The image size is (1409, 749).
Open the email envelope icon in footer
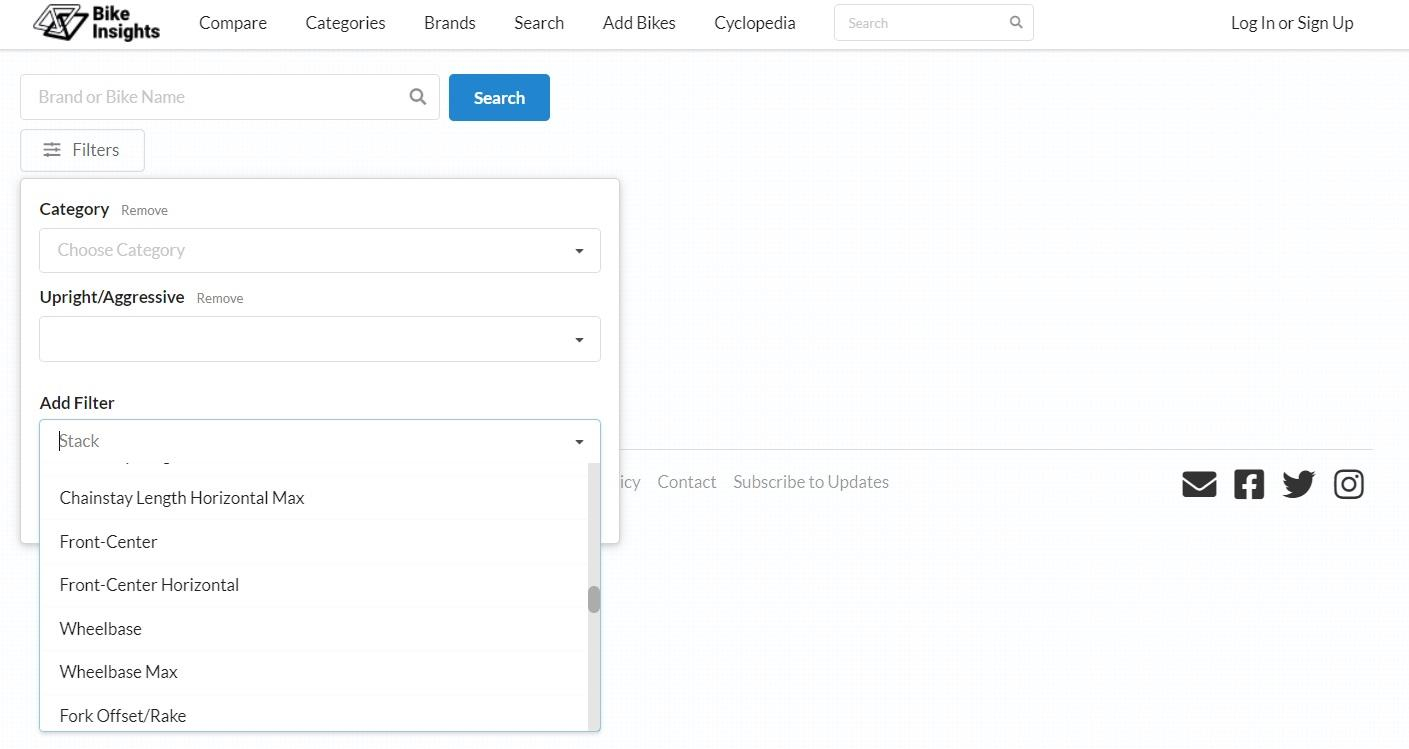coord(1199,484)
